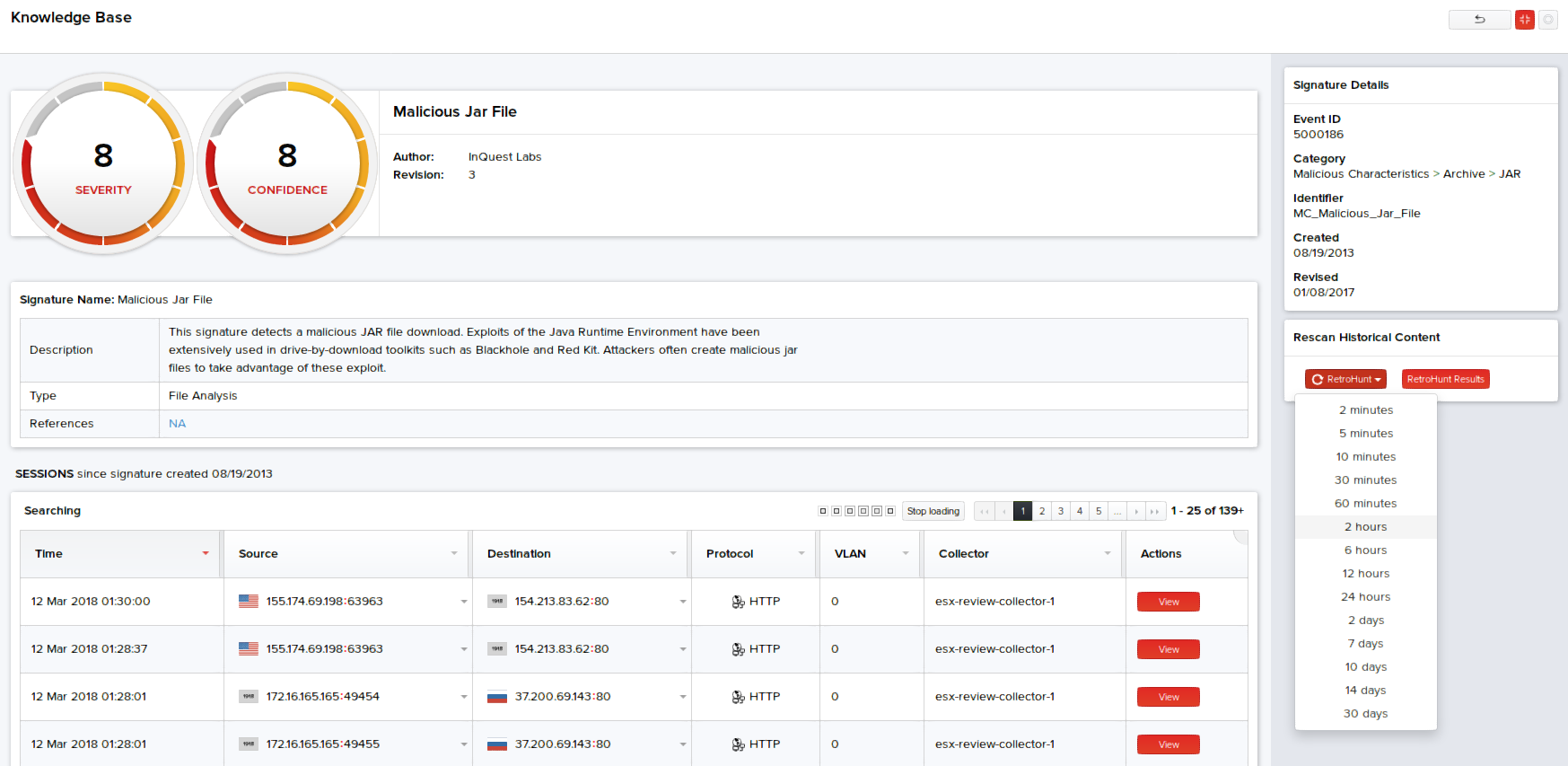1568x766 pixels.
Task: Go to the next page of sessions
Action: click(1136, 511)
